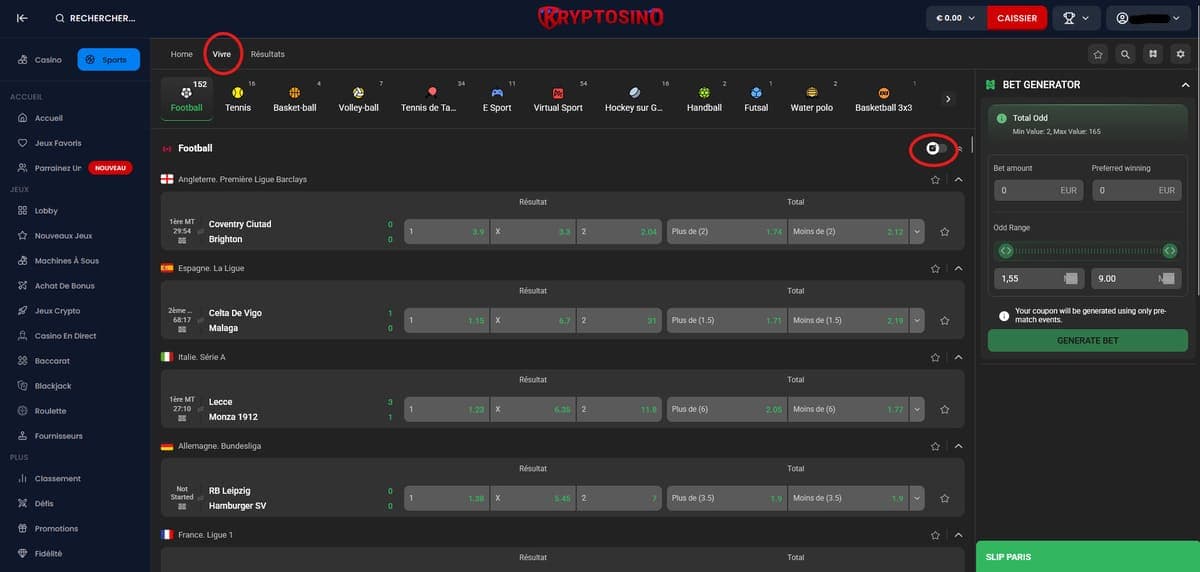Favorite the RB Leipzig vs Hamburger match
The width and height of the screenshot is (1200, 572).
(x=945, y=498)
